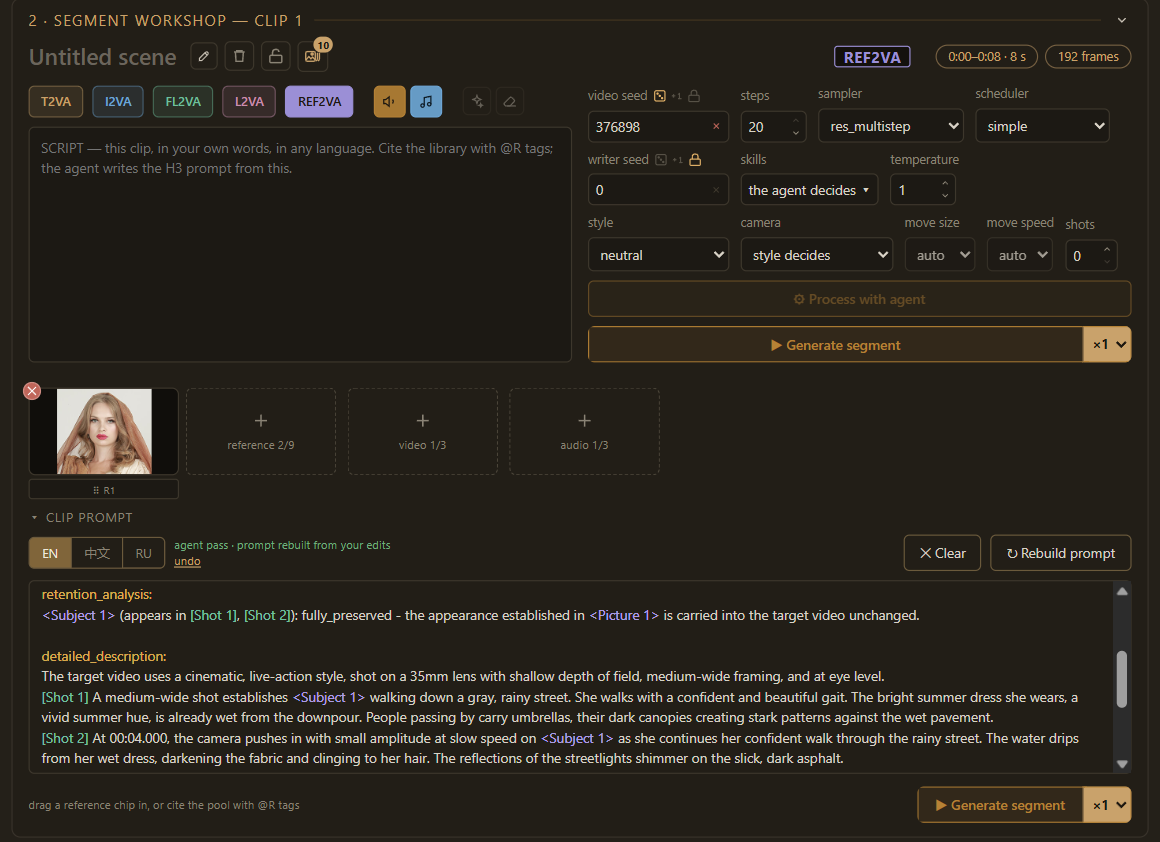The image size is (1160, 842).
Task: Click the 192 frames badge
Action: tap(1088, 56)
